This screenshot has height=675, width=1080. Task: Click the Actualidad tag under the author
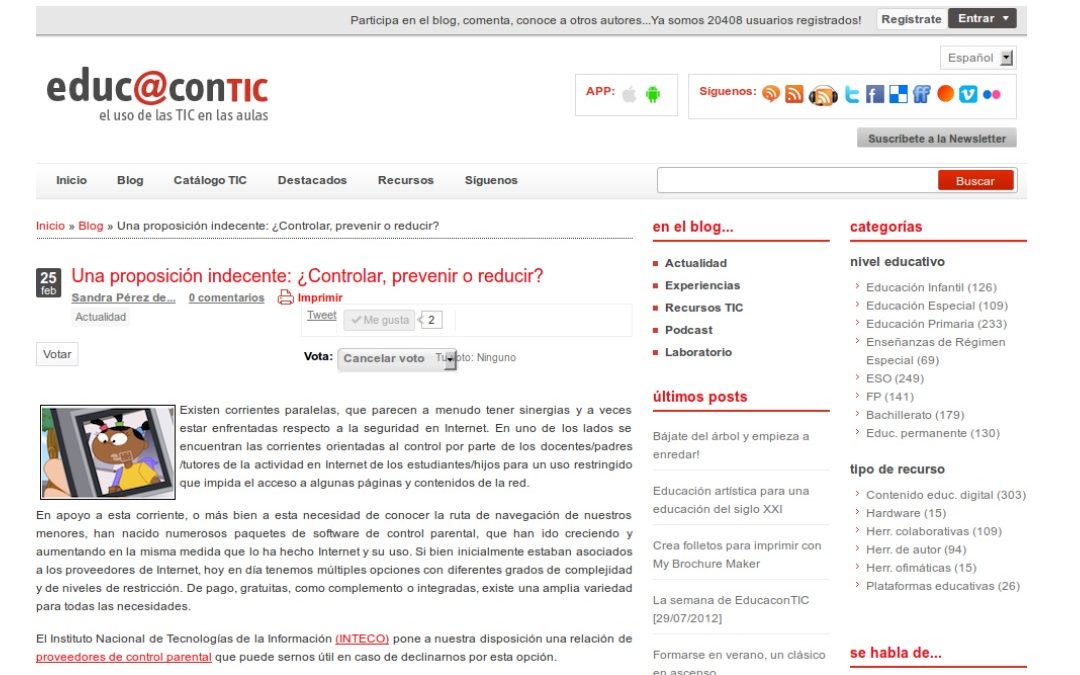click(x=101, y=317)
